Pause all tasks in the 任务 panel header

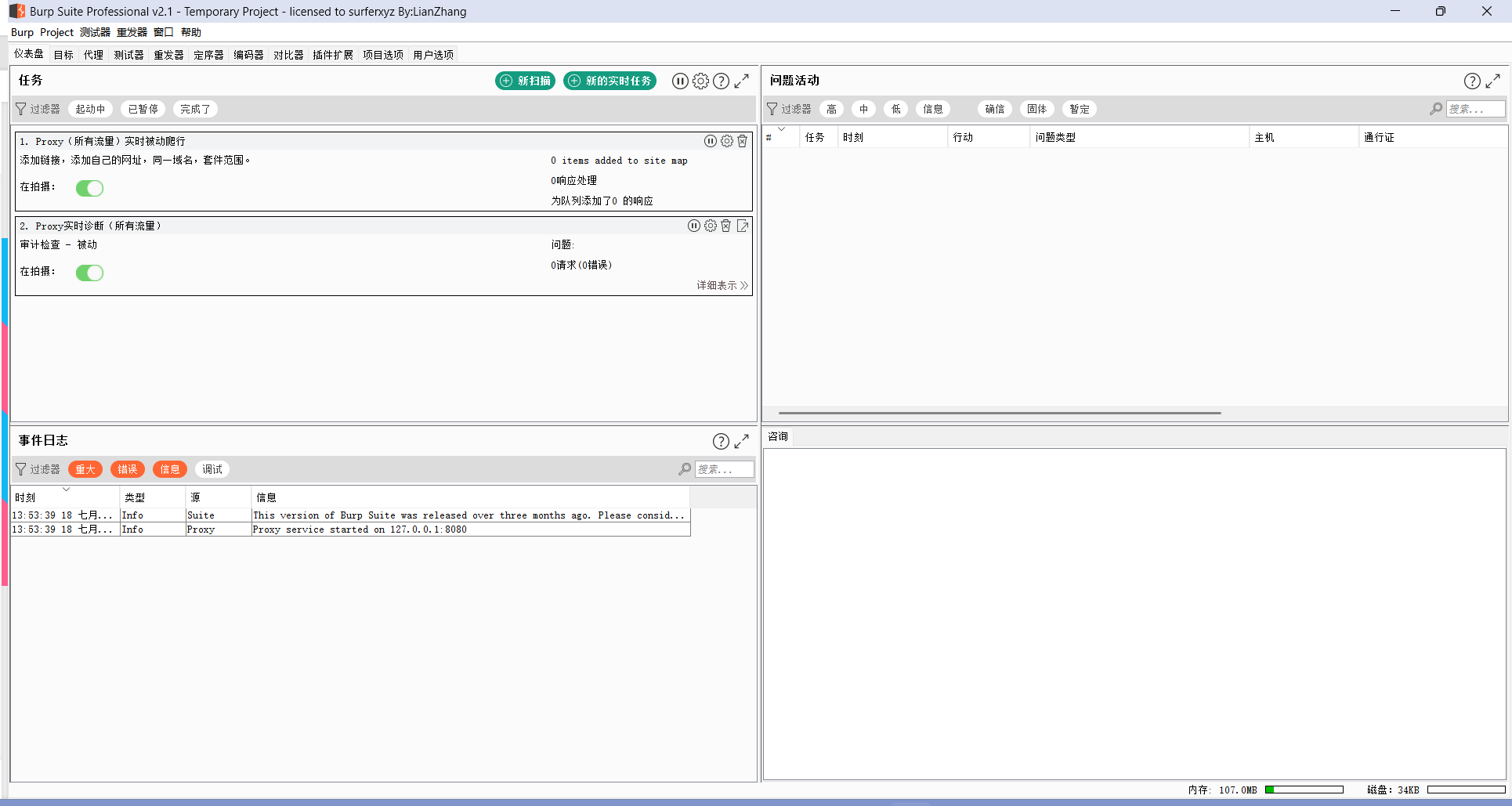[x=680, y=81]
